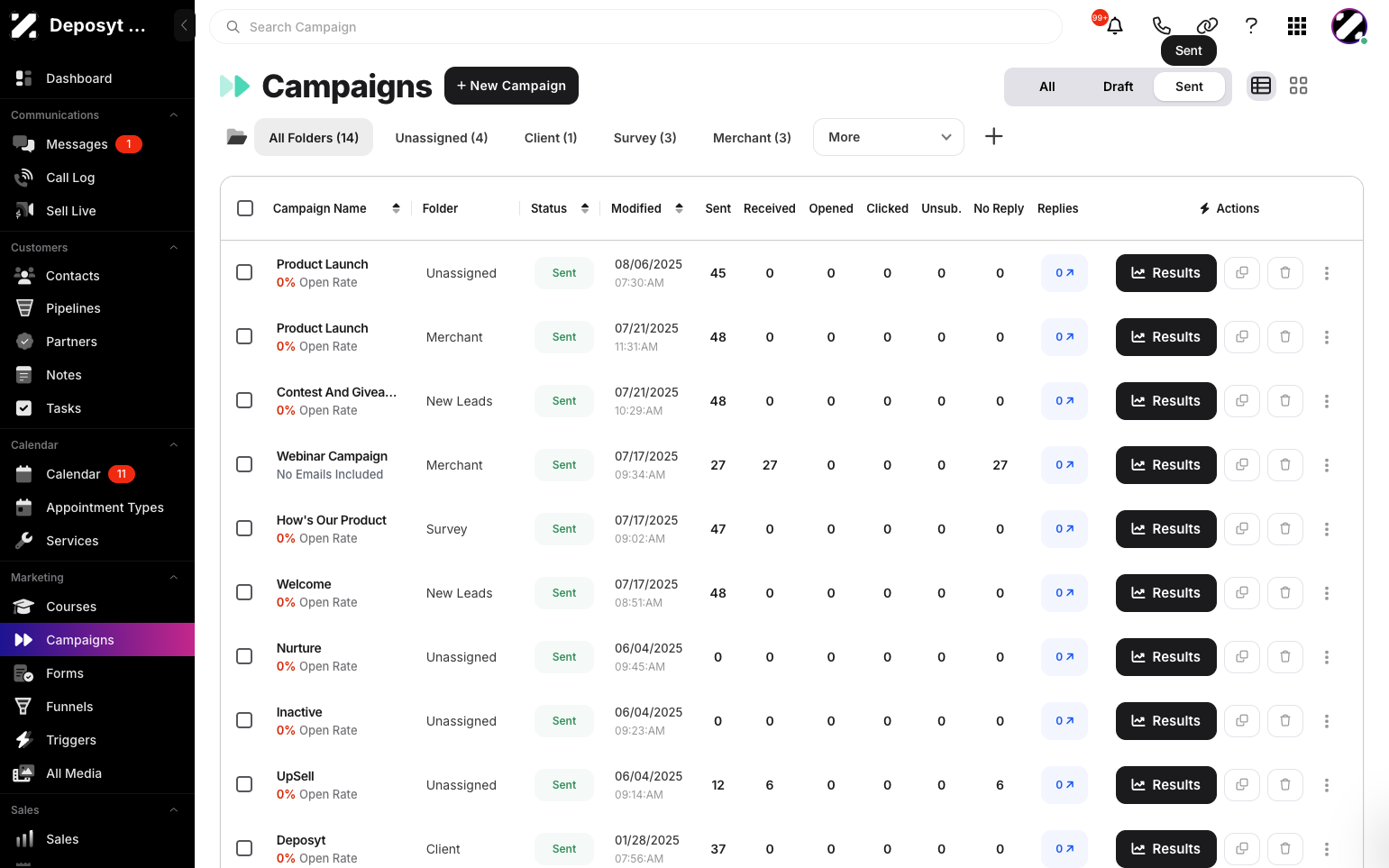
Task: Collapse the sidebar with the arrow
Action: click(x=184, y=25)
